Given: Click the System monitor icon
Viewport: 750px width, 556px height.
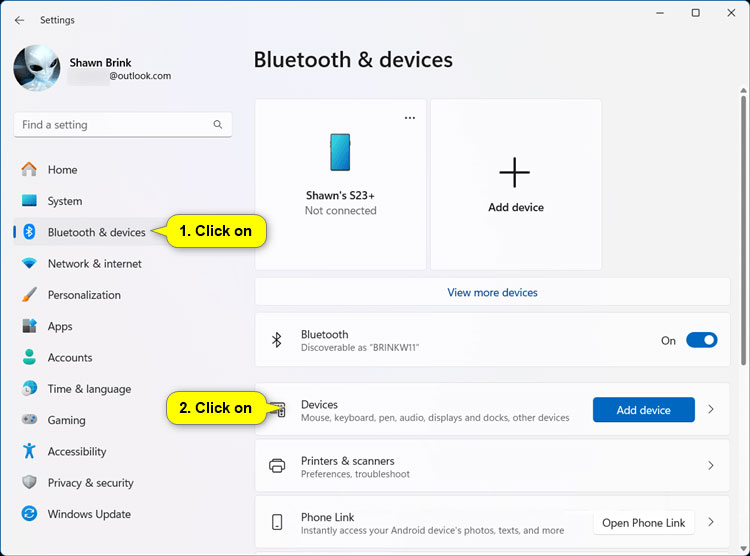Looking at the screenshot, I should [x=29, y=200].
